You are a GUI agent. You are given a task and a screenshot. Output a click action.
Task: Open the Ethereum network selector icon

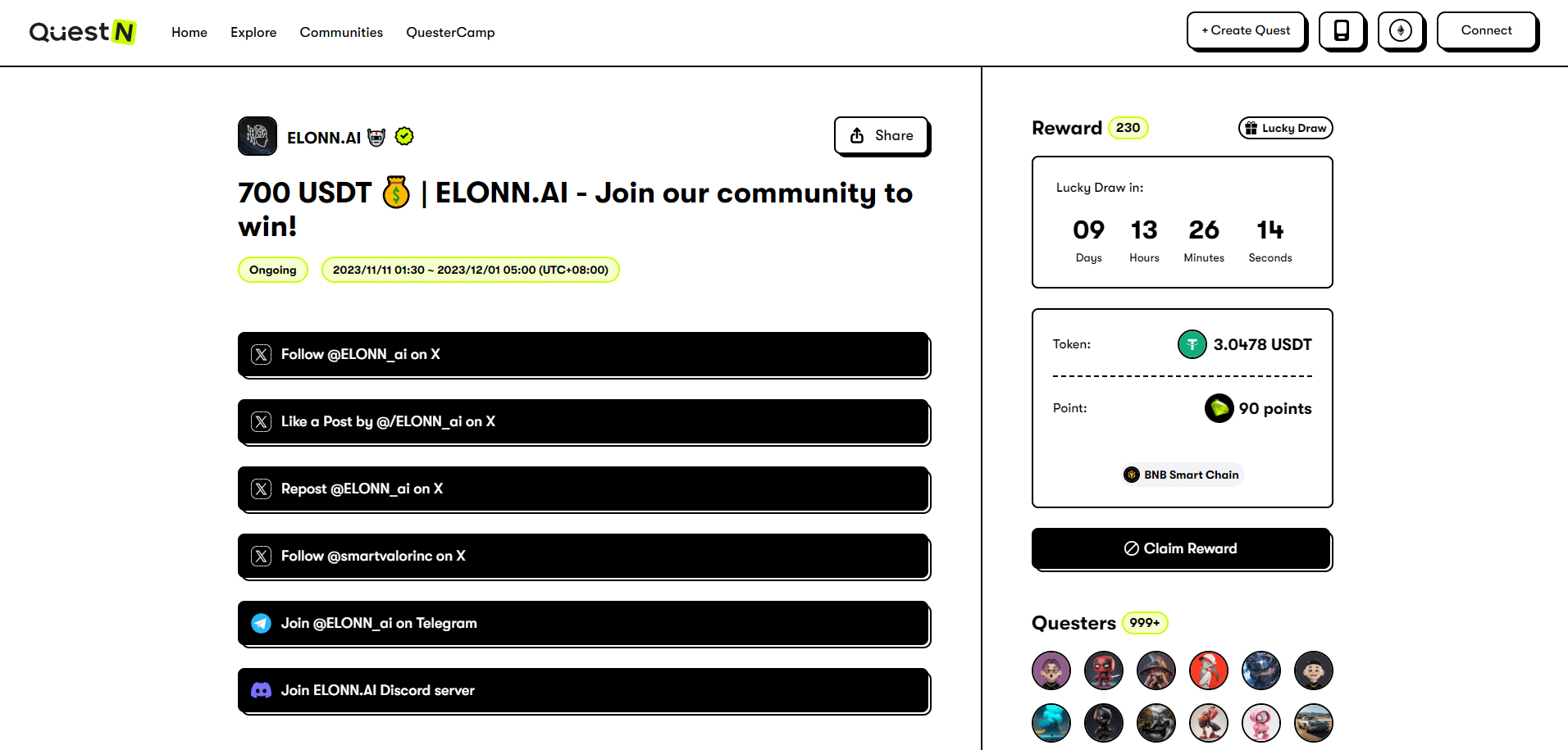pyautogui.click(x=1401, y=31)
